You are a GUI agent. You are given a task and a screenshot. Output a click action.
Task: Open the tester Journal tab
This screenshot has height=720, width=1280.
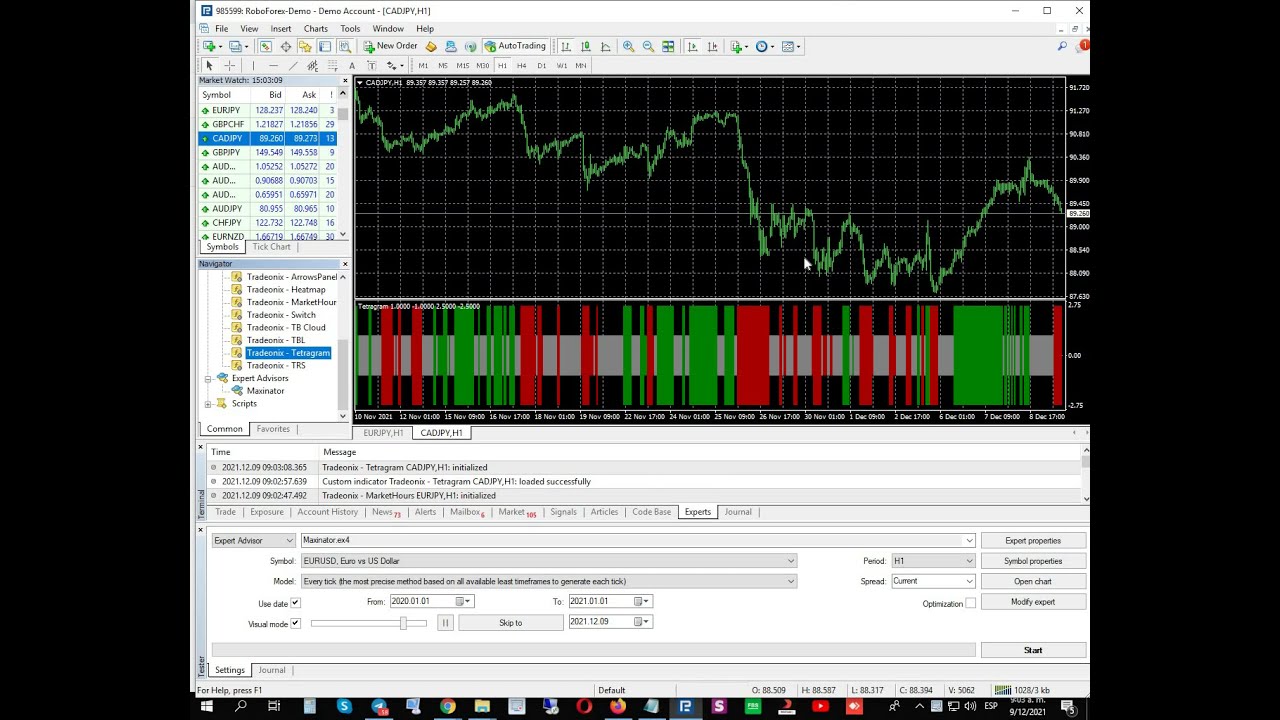[x=272, y=670]
